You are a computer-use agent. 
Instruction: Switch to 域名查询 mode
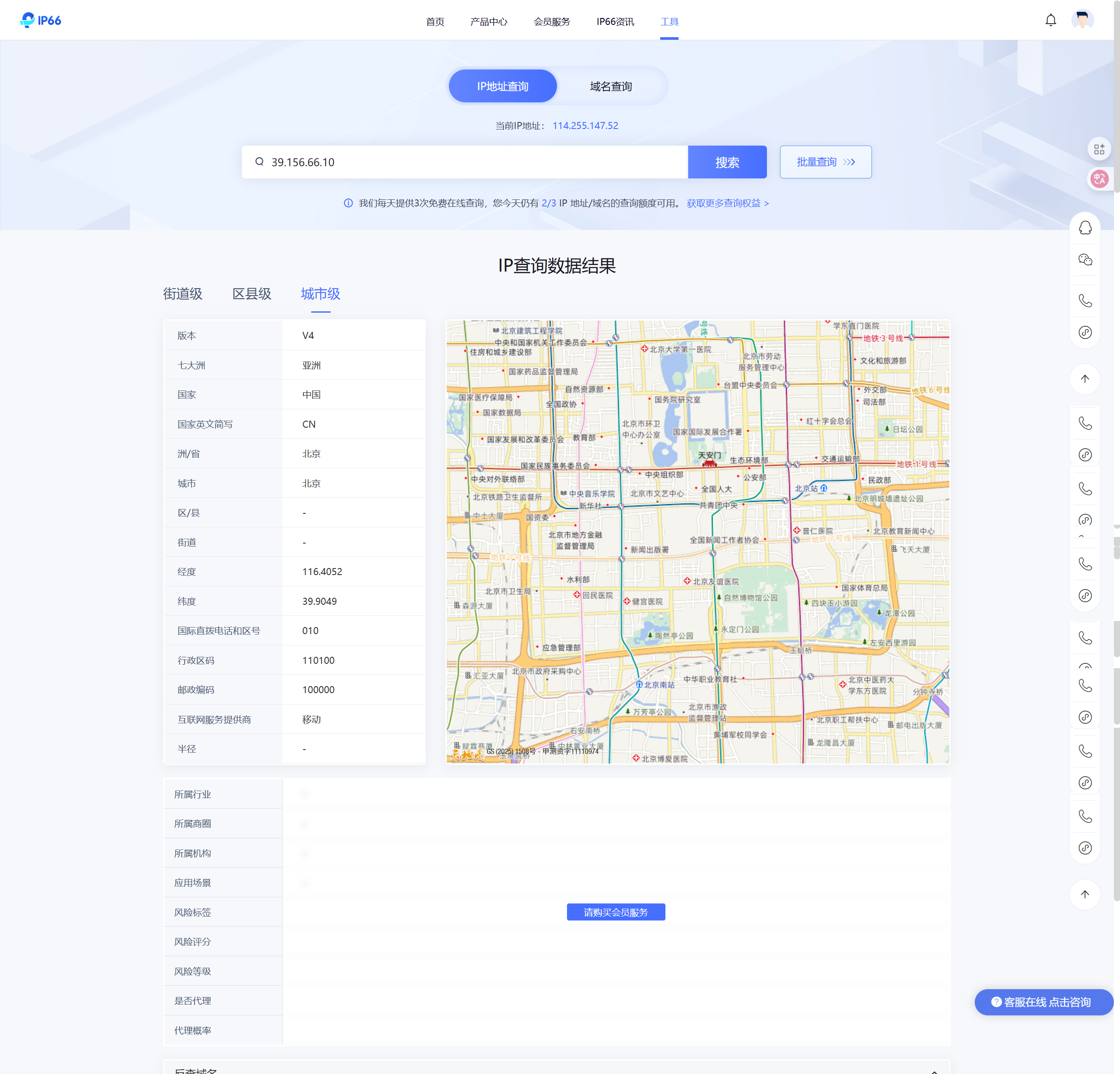click(x=610, y=86)
